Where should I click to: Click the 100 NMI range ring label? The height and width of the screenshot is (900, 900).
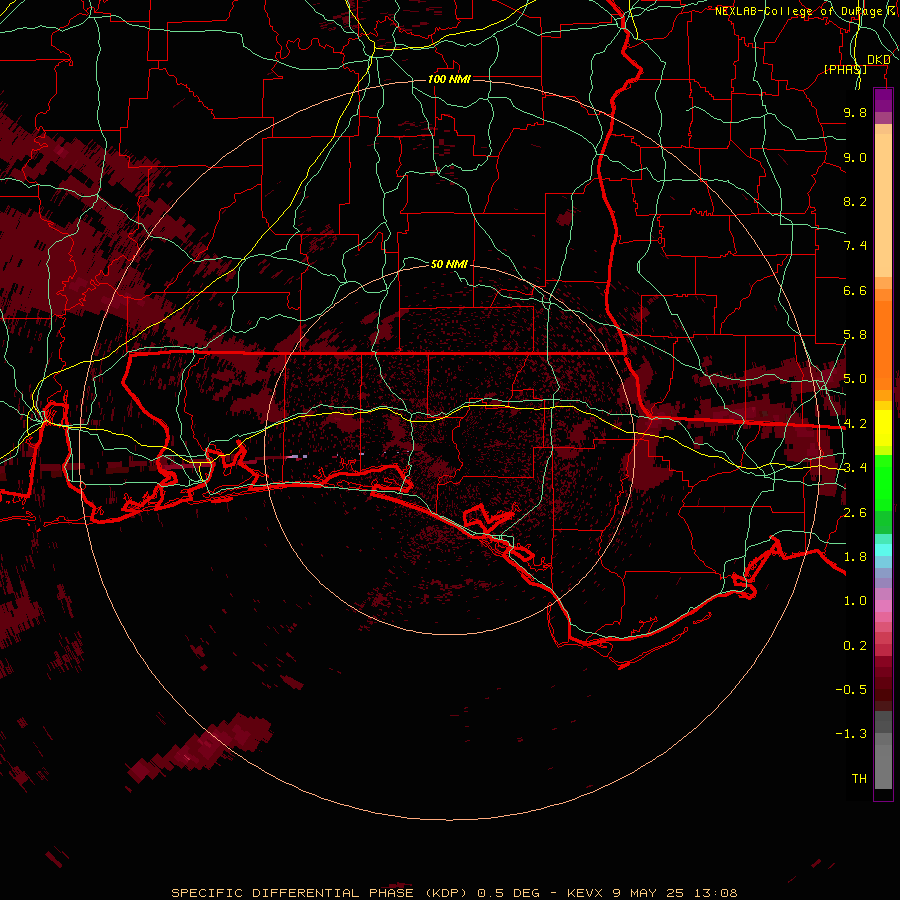449,79
